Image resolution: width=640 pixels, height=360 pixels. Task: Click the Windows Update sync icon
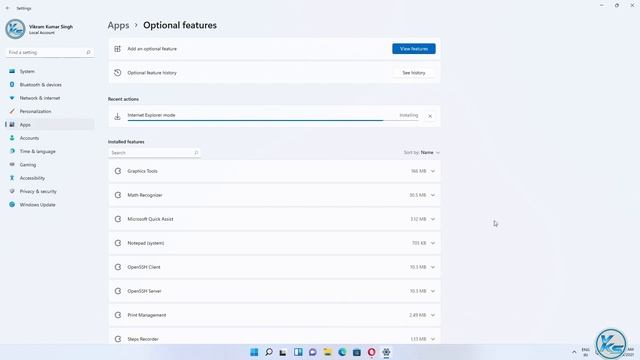[12, 204]
